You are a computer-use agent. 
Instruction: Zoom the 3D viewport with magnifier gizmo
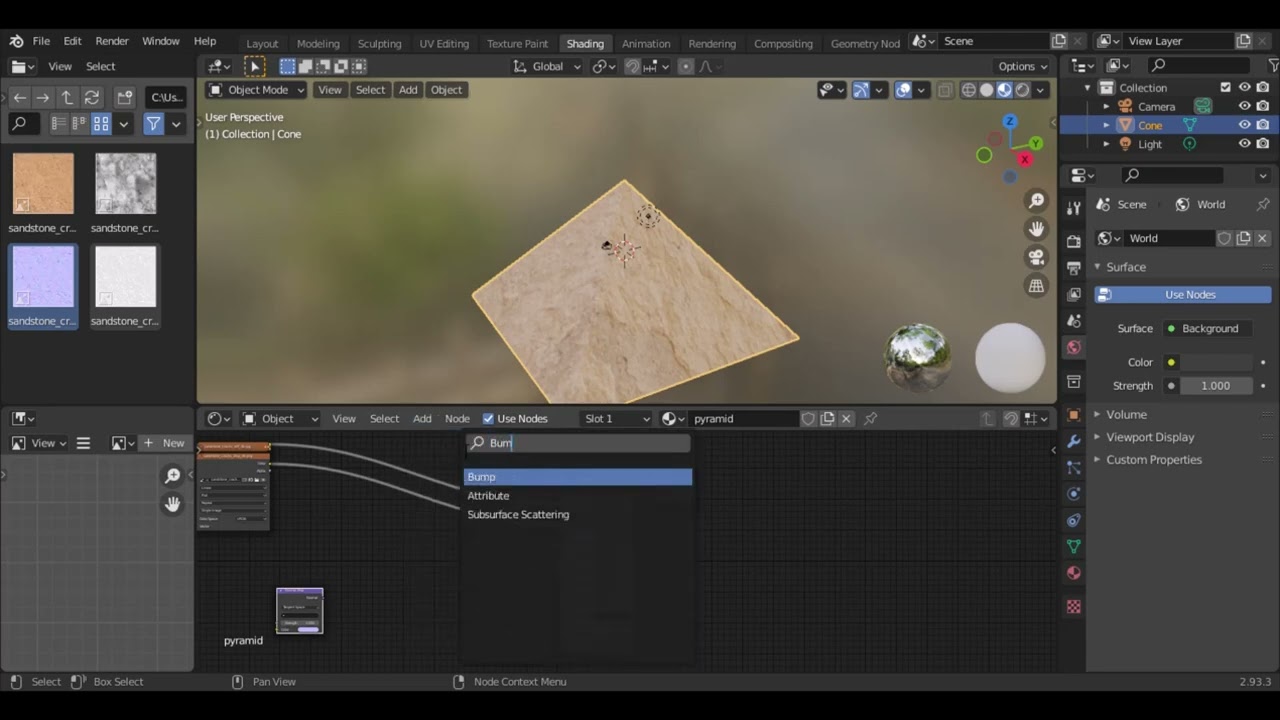coord(1037,201)
